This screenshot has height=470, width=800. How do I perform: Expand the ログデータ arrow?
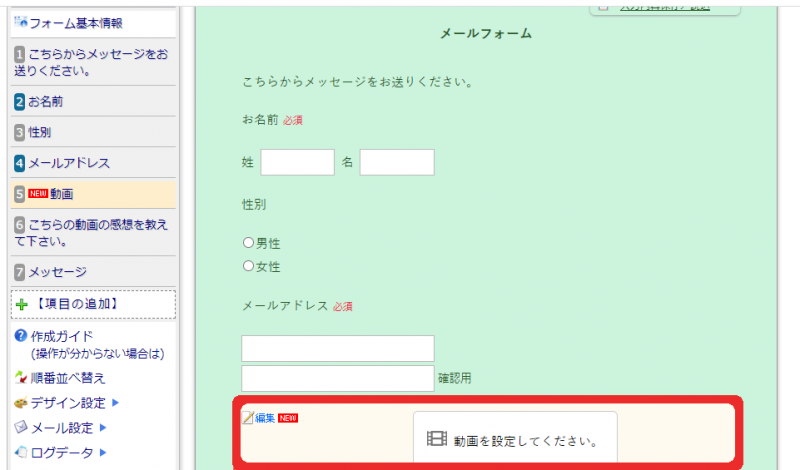coord(102,453)
